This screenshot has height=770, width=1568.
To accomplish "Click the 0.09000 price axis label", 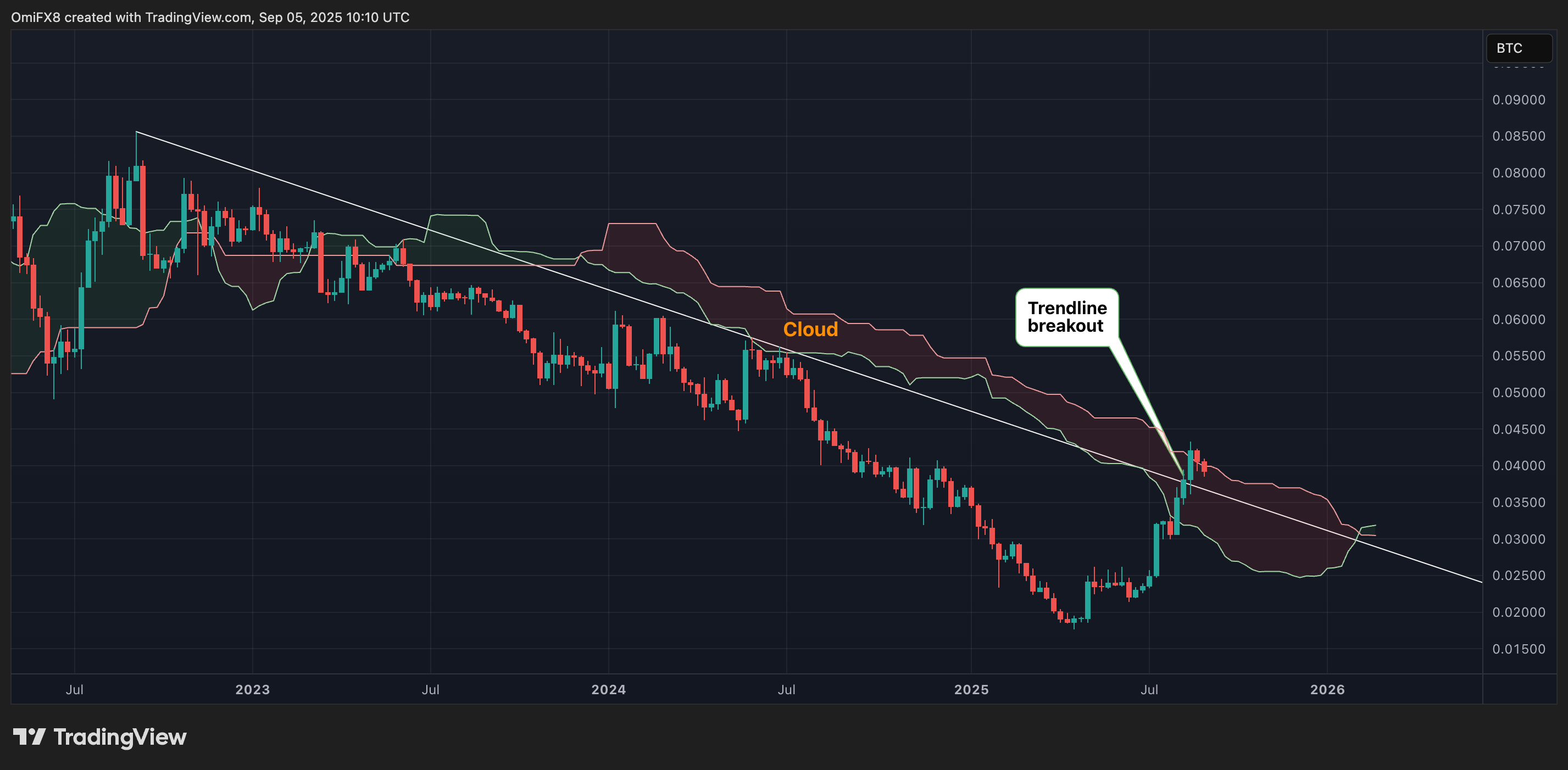I will click(1519, 100).
